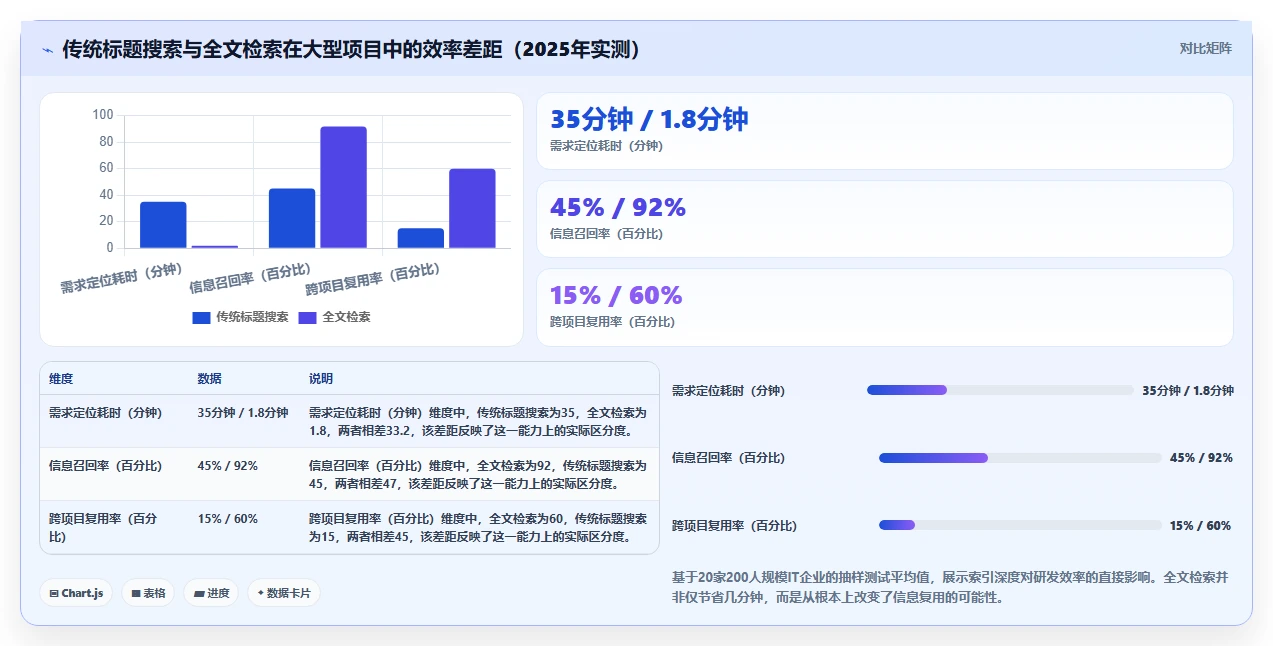The image size is (1273, 646).
Task: Click the Chart.js tag chip
Action: coord(77,593)
